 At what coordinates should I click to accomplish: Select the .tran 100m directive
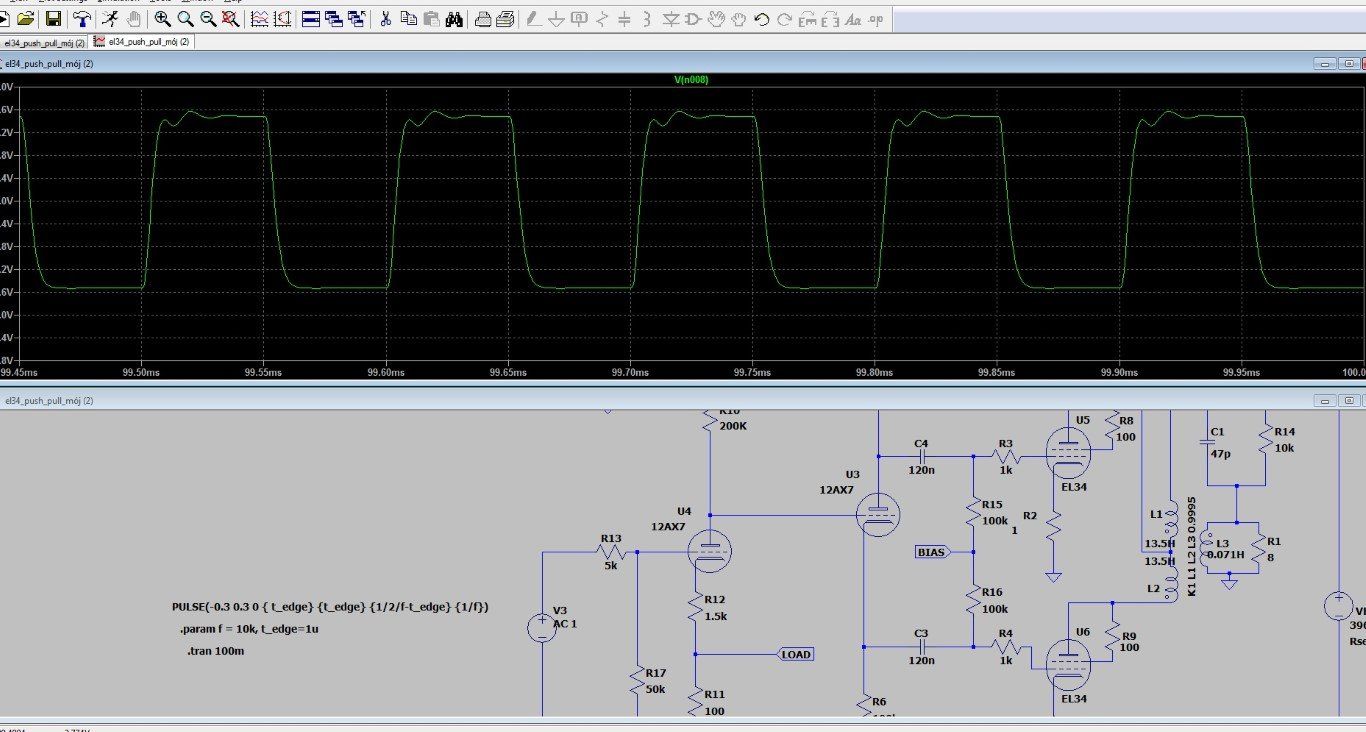[x=215, y=651]
